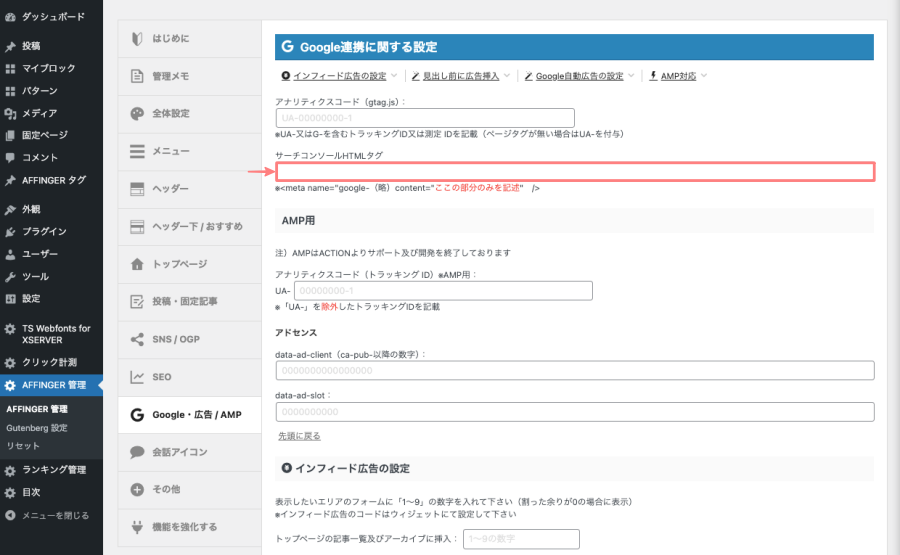Click the ツール wrench icon
The height and width of the screenshot is (555, 900).
point(10,277)
